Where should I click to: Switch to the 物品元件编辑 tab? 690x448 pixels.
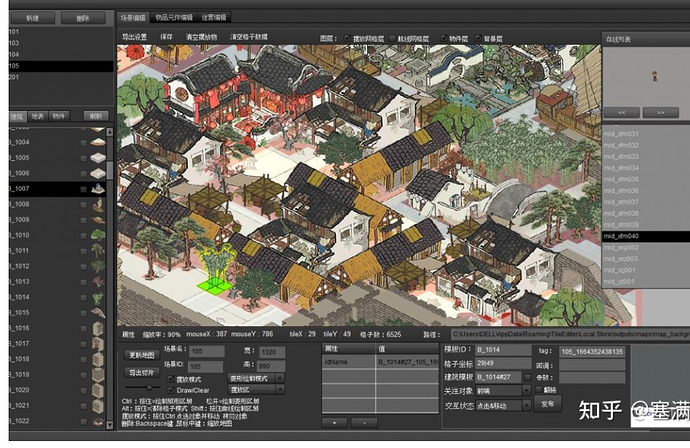174,18
